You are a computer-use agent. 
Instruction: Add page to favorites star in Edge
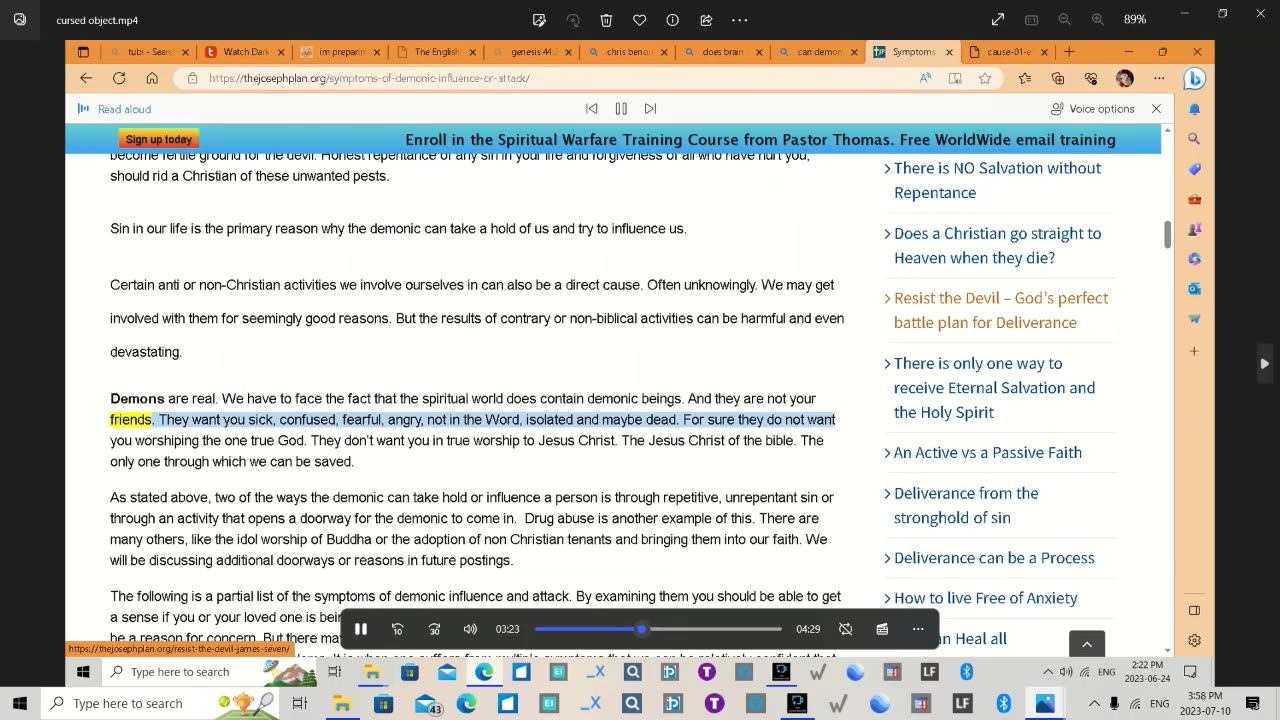pos(985,78)
